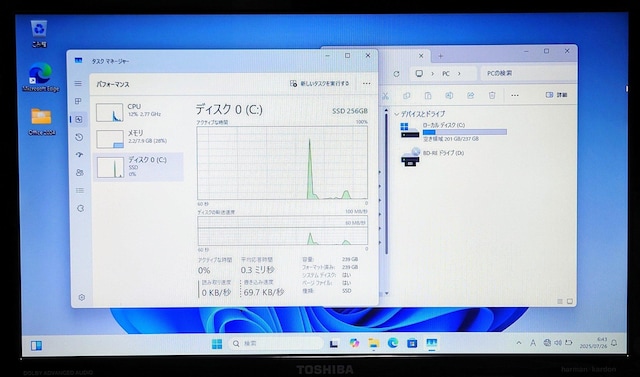Click Share icon in Explorer toolbar
This screenshot has height=377, width=640.
tap(470, 95)
